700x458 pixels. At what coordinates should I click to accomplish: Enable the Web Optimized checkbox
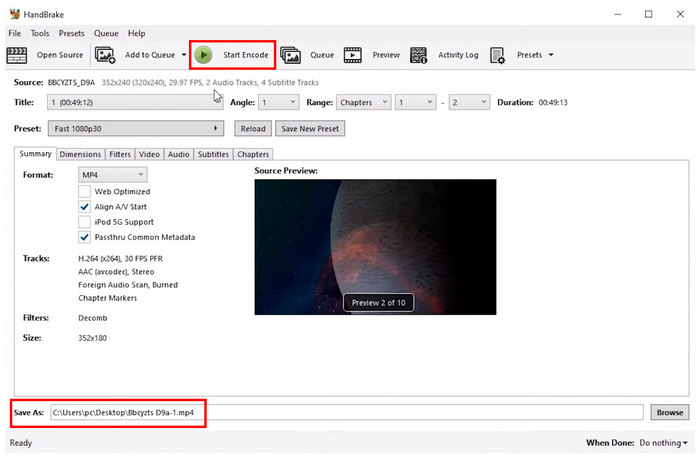(x=85, y=192)
